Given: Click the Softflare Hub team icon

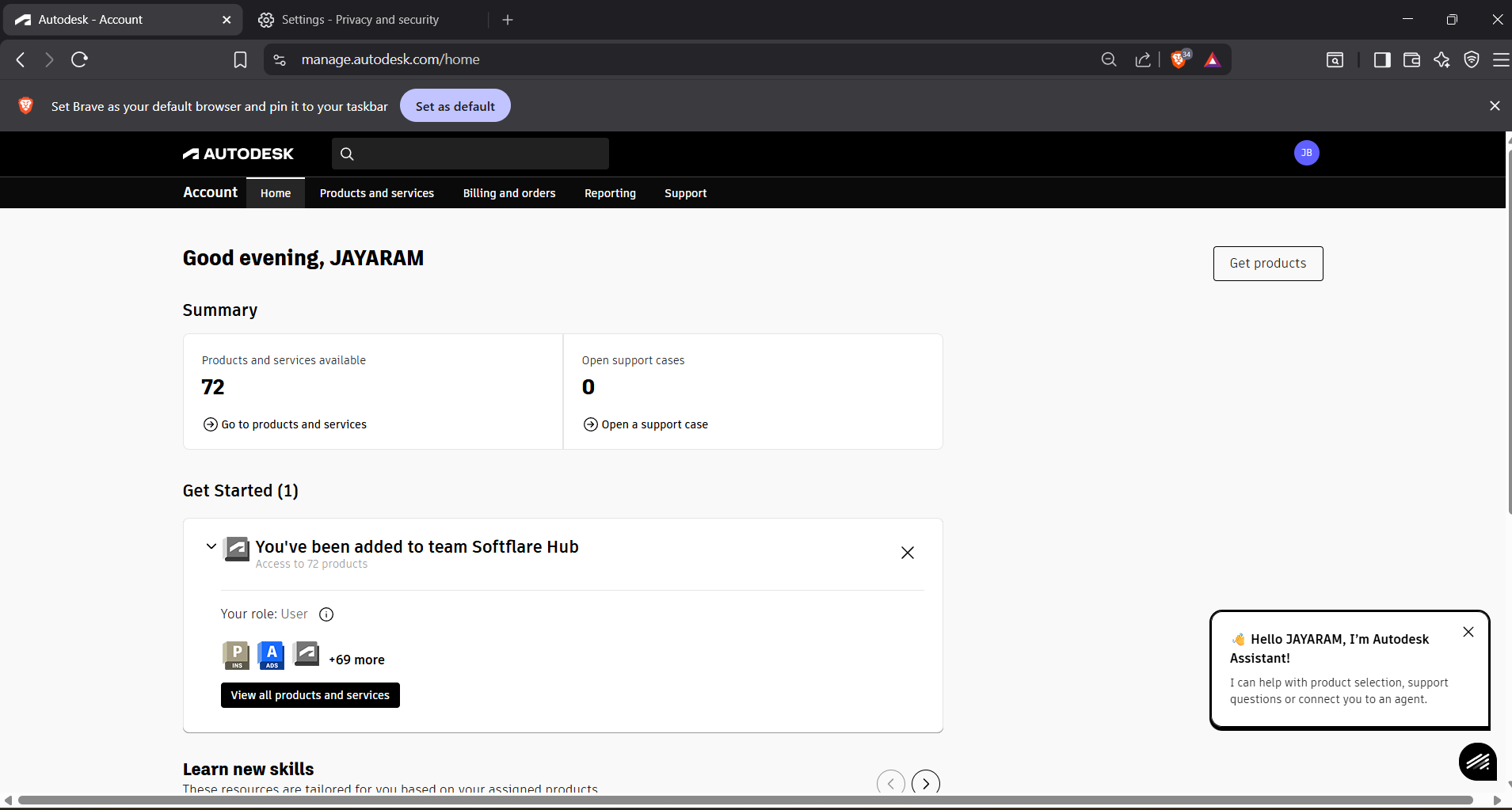Looking at the screenshot, I should coord(237,549).
